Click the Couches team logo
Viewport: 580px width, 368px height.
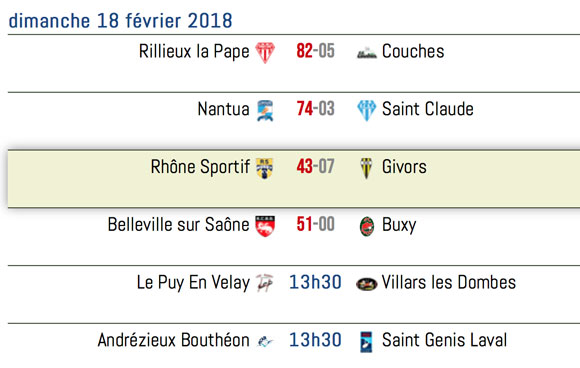367,53
